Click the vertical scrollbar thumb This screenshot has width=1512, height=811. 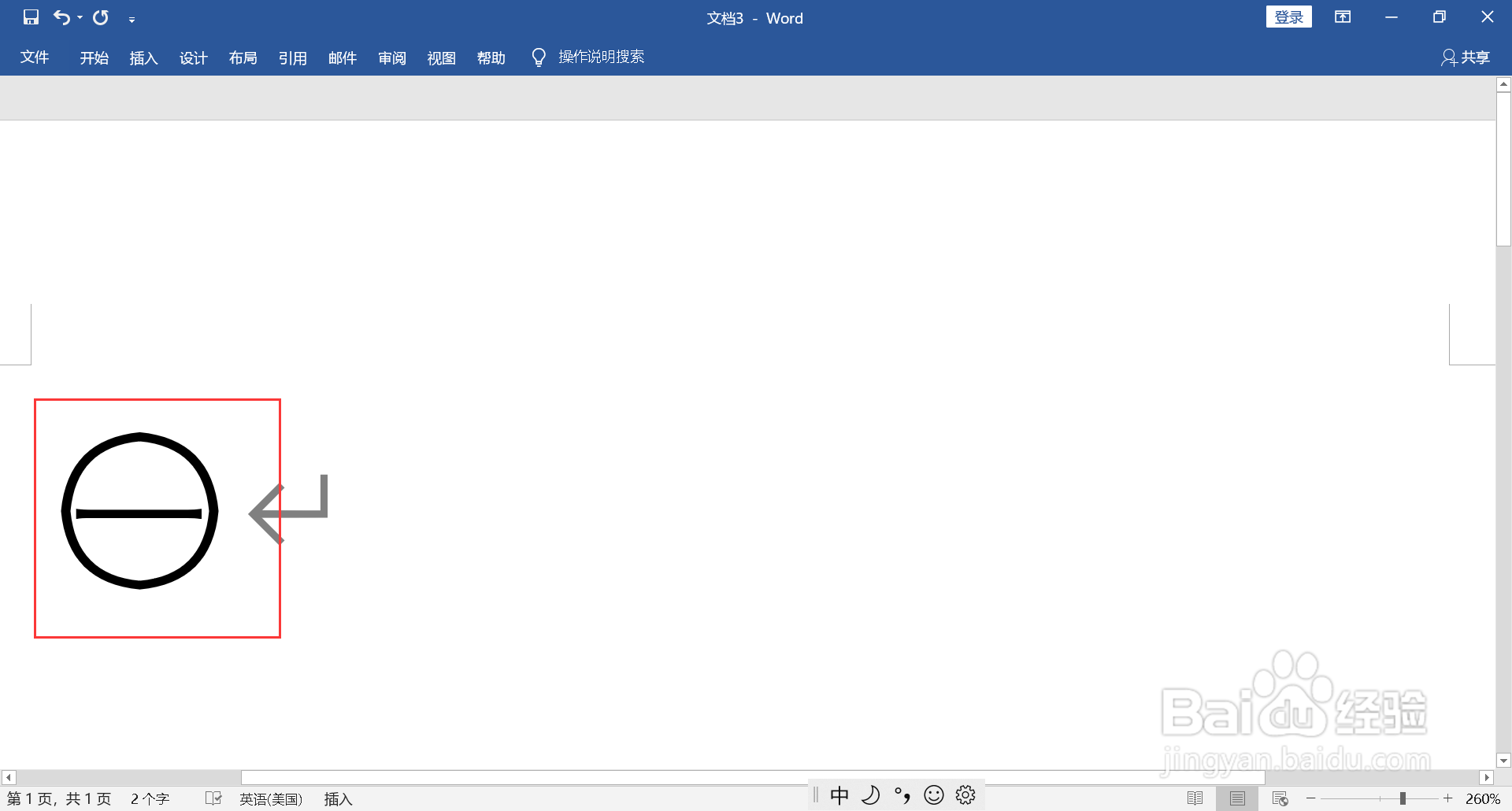[x=1504, y=168]
